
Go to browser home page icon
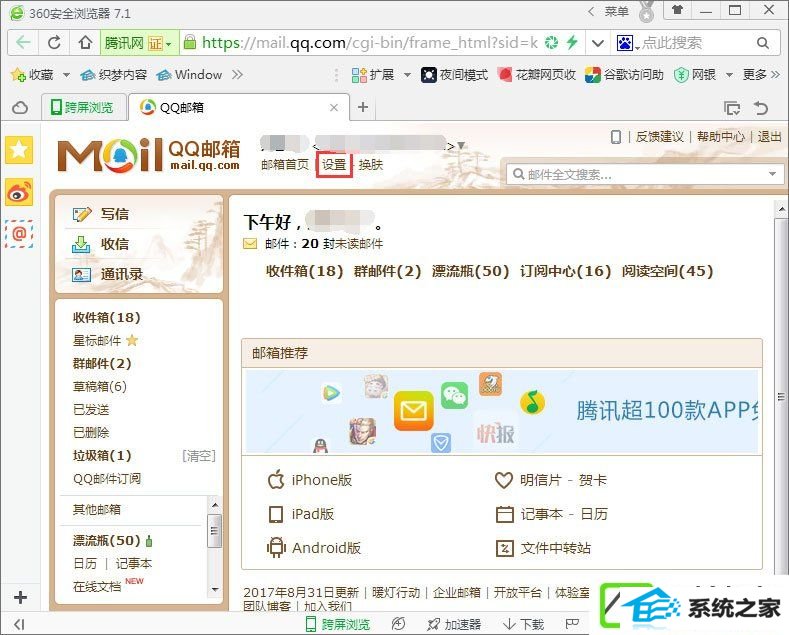85,43
